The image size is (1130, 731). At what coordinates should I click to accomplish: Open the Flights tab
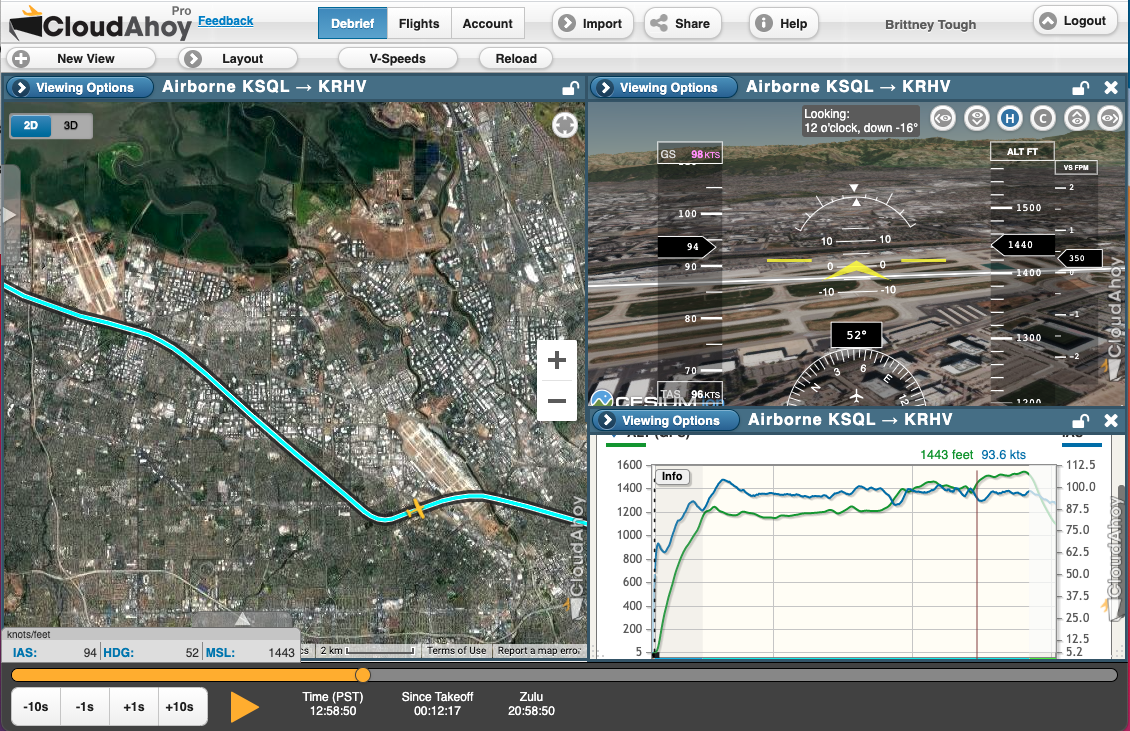[x=419, y=23]
